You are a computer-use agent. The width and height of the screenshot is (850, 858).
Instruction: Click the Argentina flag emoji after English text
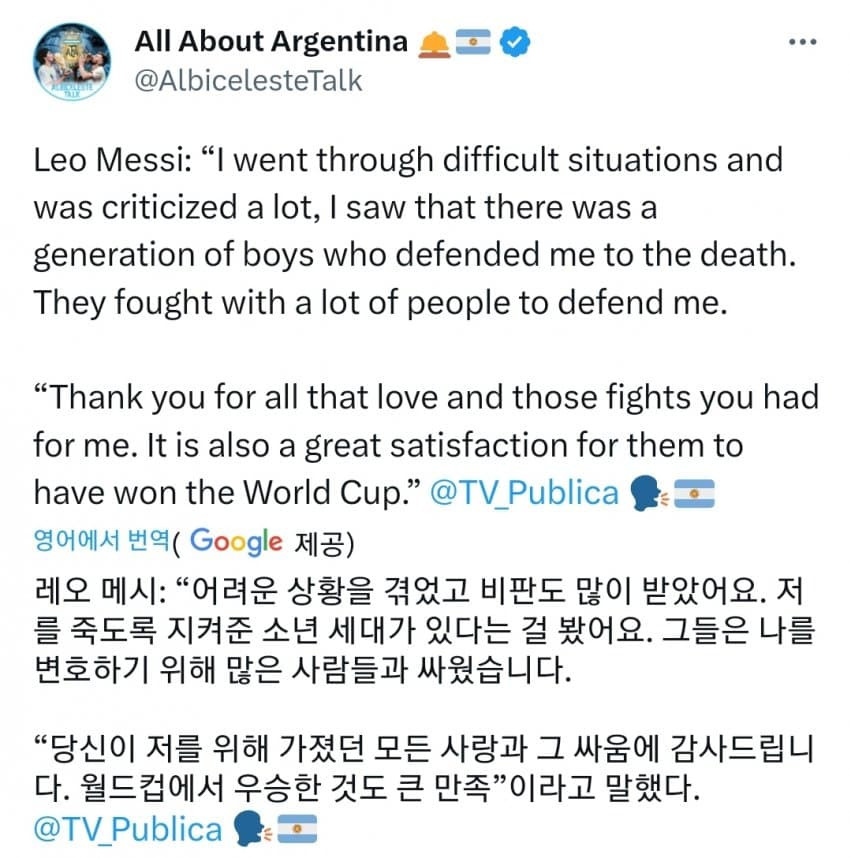693,493
